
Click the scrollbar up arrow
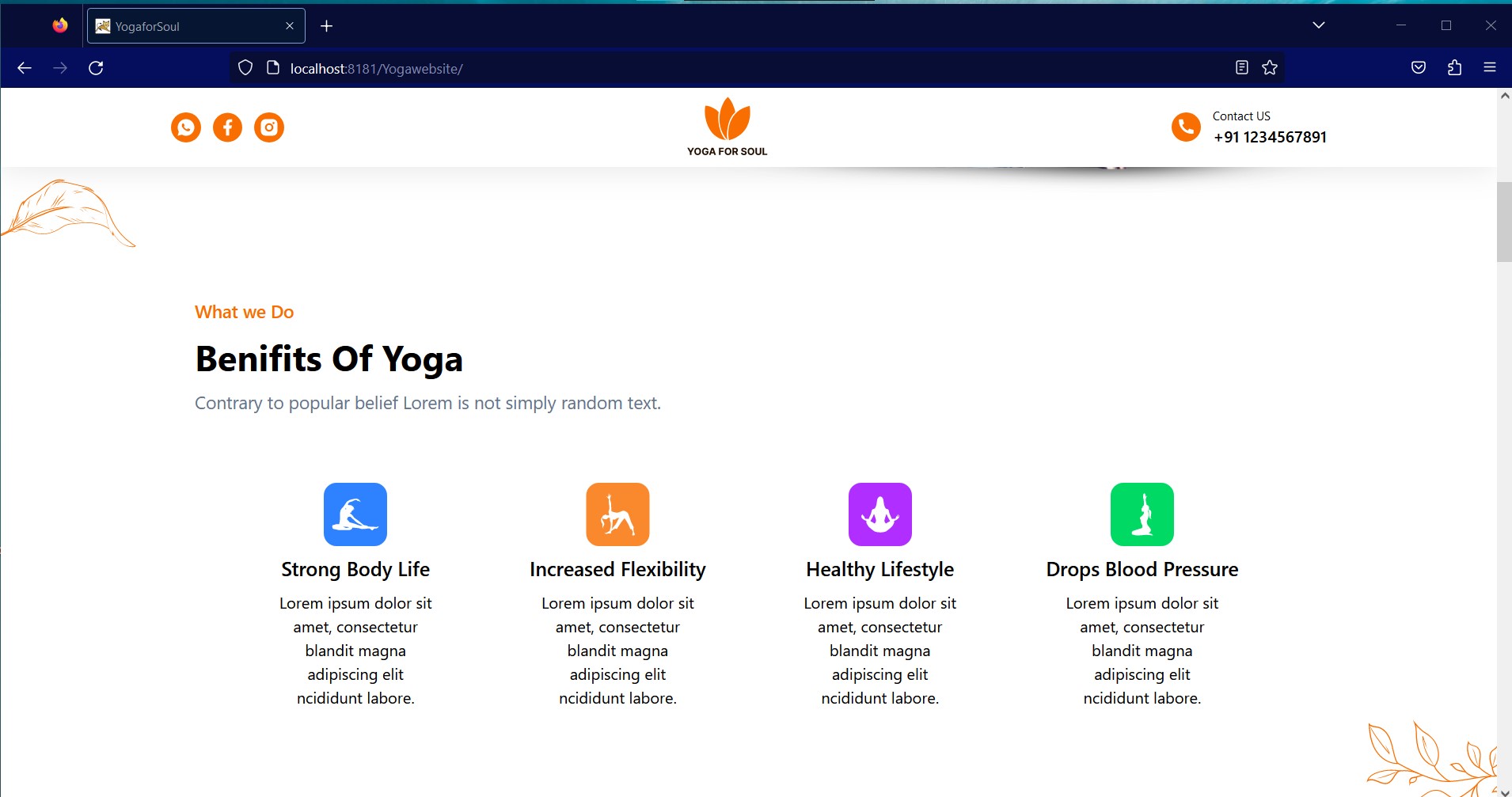pos(1504,95)
